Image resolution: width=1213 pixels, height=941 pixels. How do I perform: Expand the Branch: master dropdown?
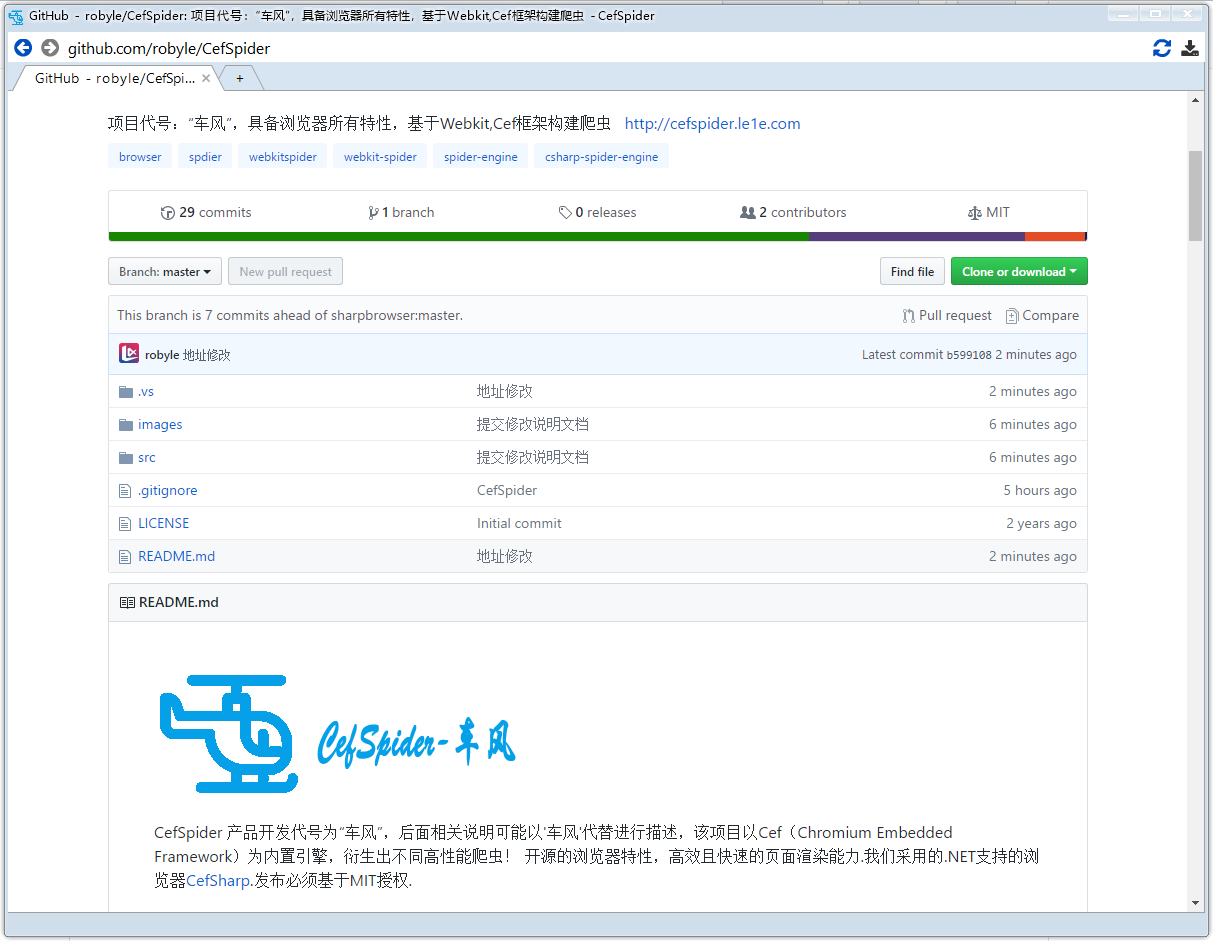(165, 272)
